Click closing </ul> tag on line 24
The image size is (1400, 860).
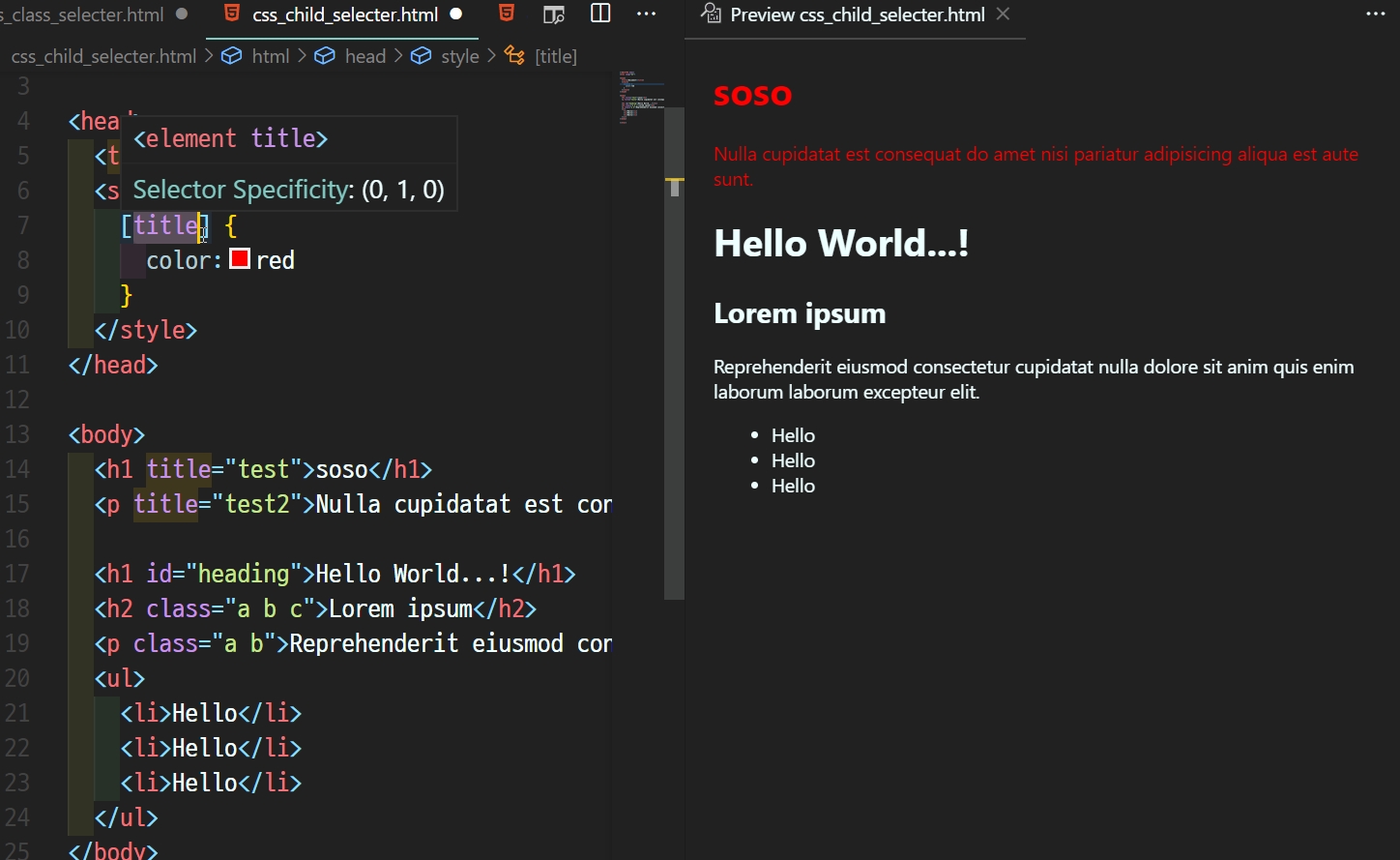pyautogui.click(x=126, y=817)
